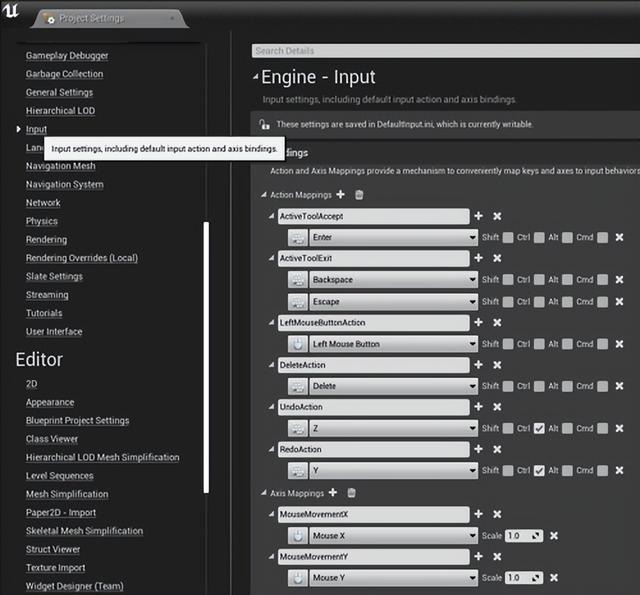The height and width of the screenshot is (595, 640).
Task: Open Garbage Collection settings
Action: click(64, 74)
